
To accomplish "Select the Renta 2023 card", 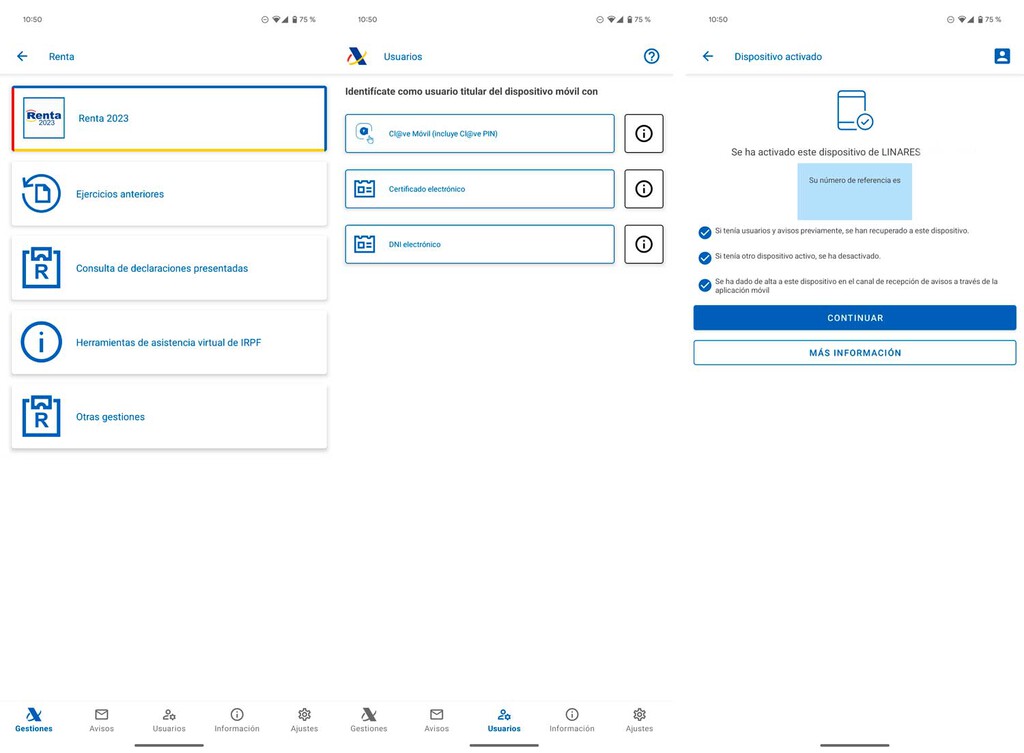I will (x=169, y=118).
